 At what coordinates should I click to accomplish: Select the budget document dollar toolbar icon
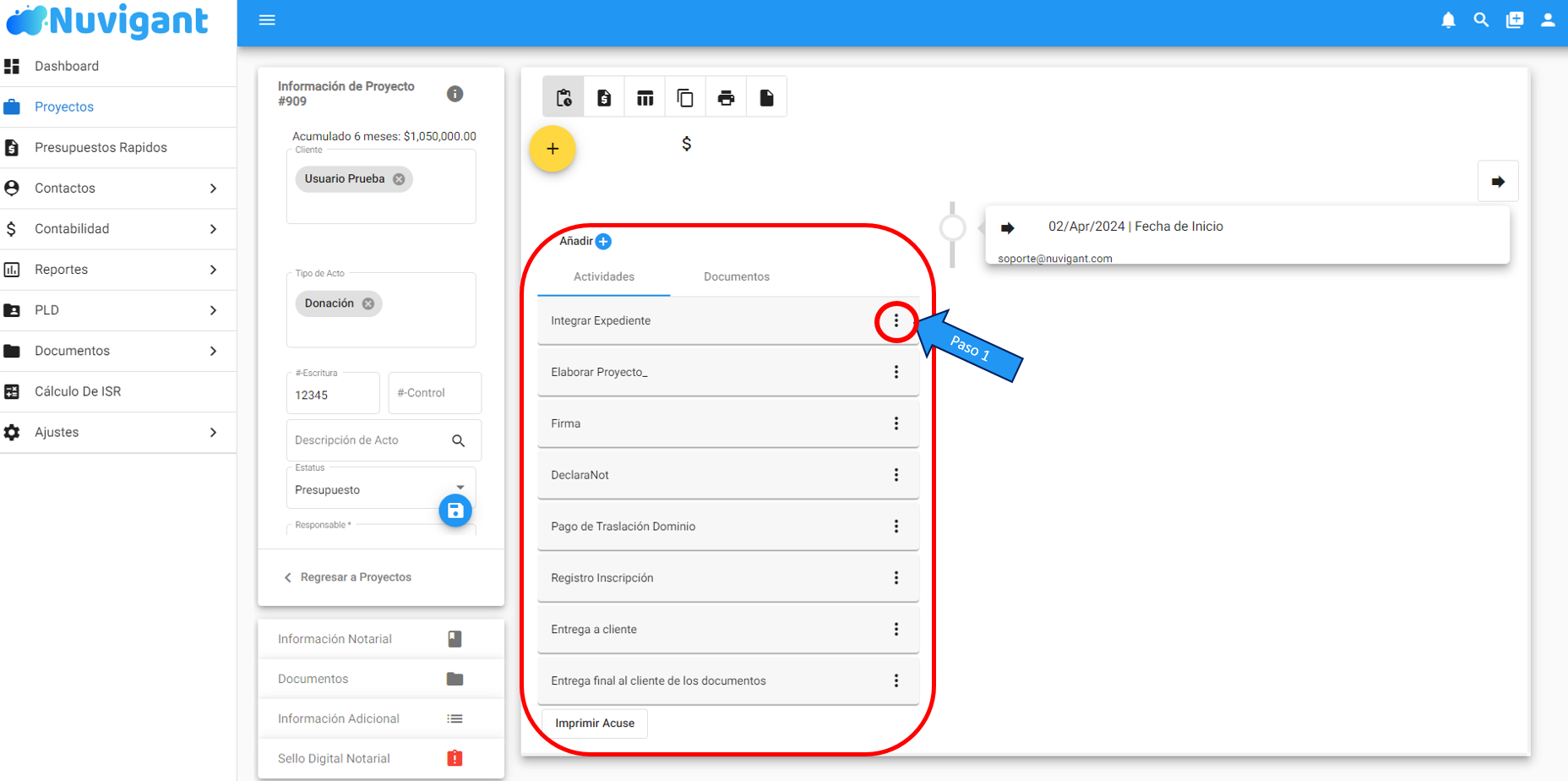pyautogui.click(x=604, y=97)
